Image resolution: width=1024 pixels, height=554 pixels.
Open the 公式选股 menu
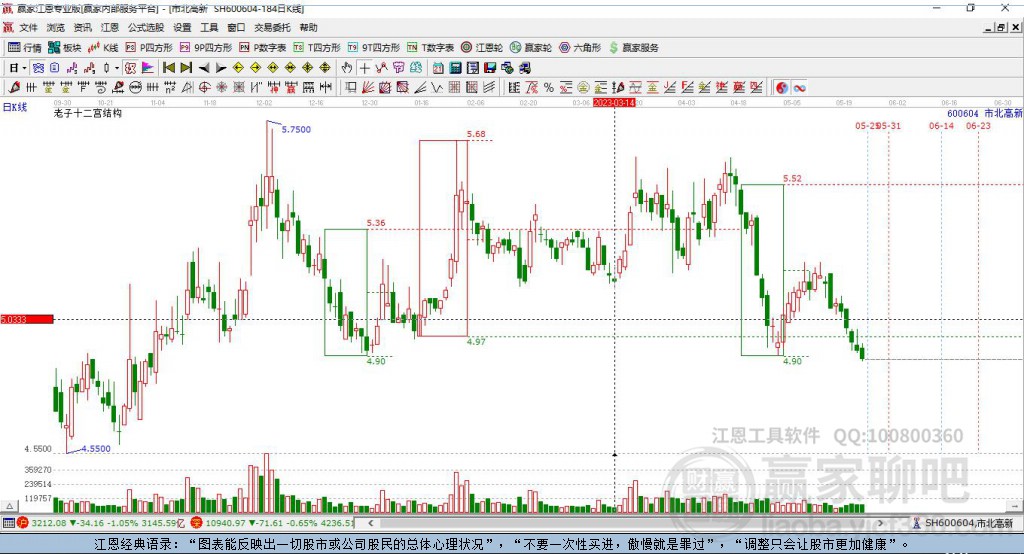click(x=146, y=27)
